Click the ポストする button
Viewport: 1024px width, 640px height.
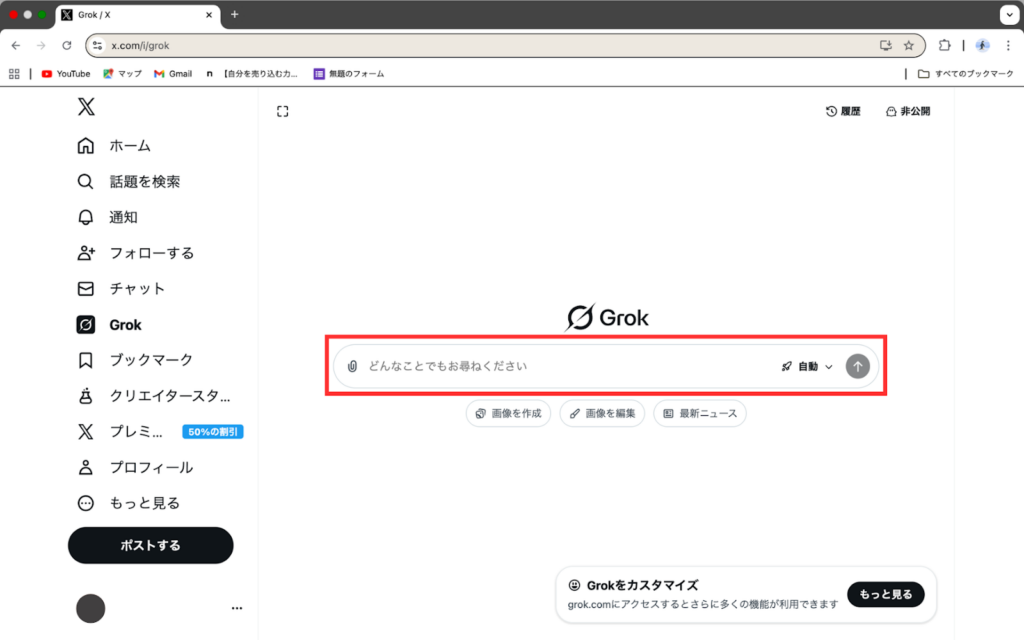coord(150,545)
